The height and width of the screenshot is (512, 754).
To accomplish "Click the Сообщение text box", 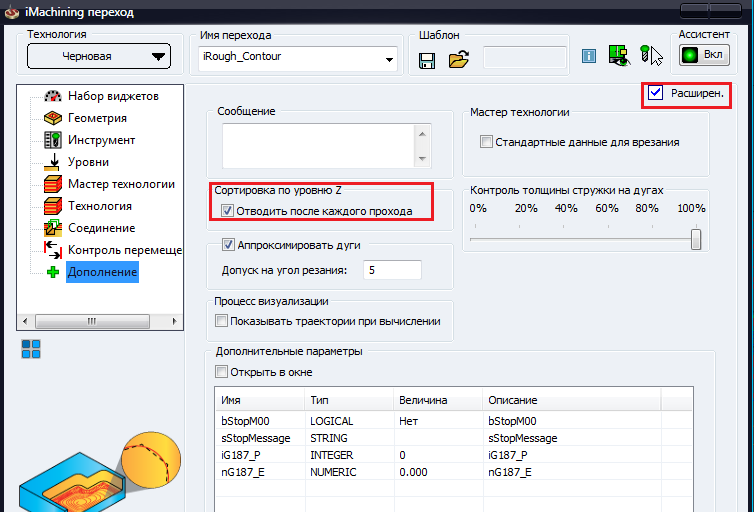I will 317,146.
